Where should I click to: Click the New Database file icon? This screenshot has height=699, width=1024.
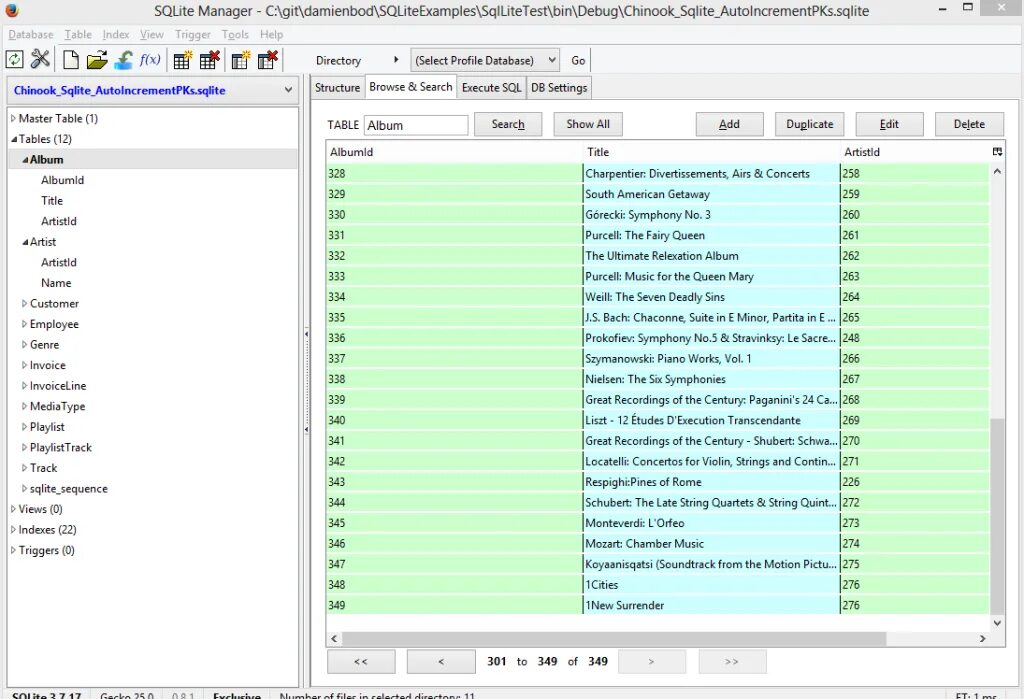pos(70,60)
